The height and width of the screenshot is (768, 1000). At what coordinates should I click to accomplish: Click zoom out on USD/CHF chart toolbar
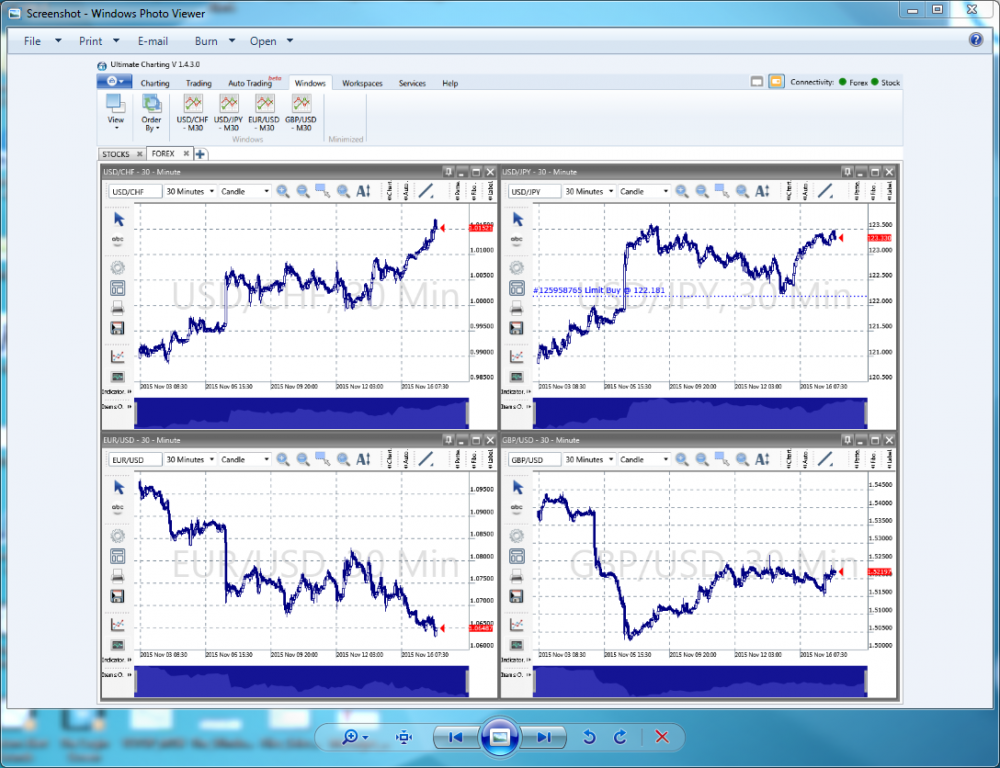[x=303, y=191]
